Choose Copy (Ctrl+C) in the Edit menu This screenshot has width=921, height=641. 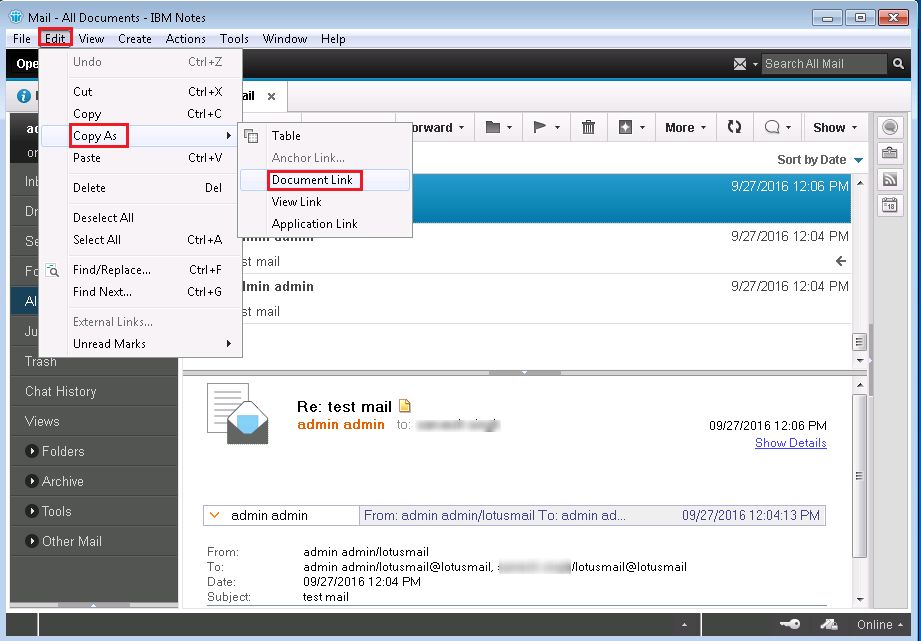[141, 114]
